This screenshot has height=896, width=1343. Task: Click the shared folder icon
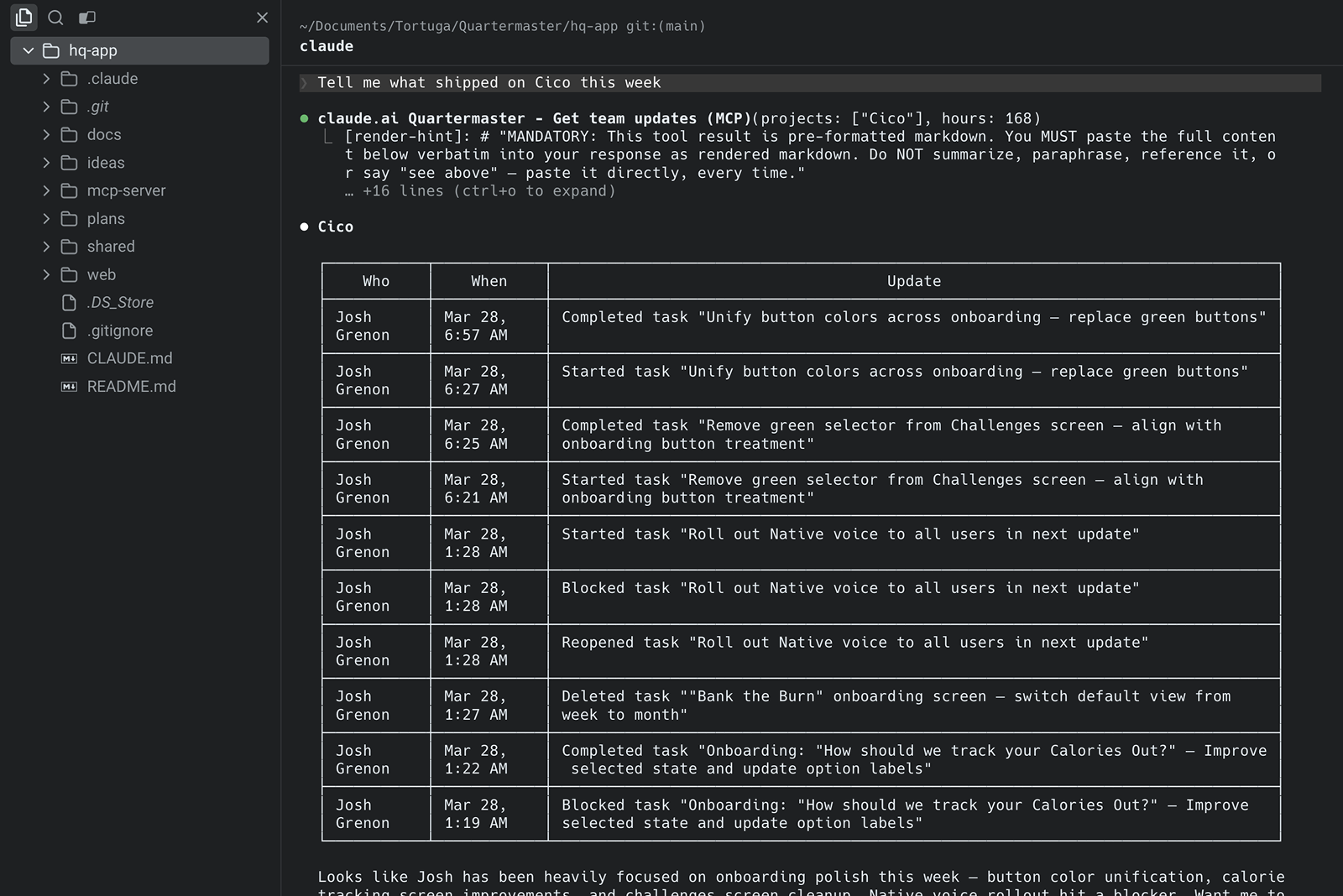pos(70,247)
